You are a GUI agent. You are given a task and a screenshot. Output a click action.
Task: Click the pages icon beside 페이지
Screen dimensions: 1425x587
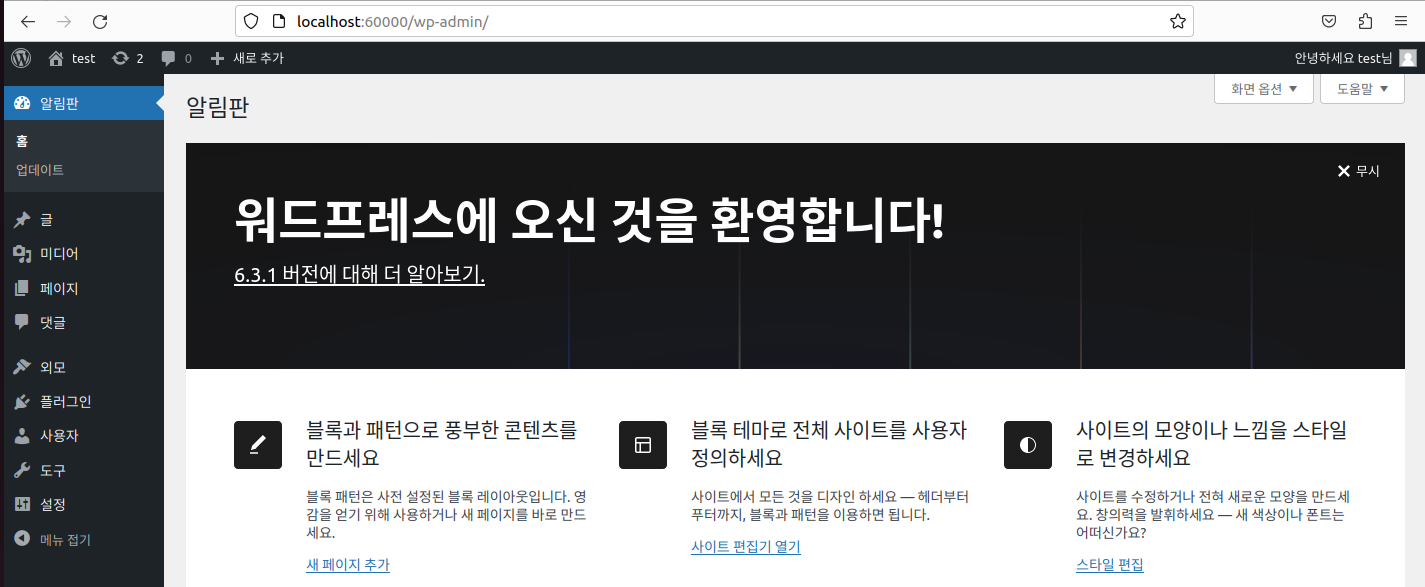pos(22,288)
